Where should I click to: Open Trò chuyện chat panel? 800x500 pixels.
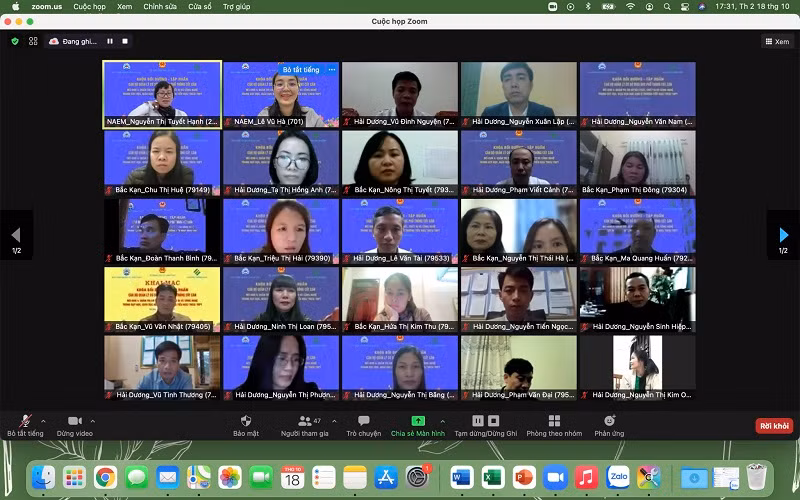click(363, 423)
